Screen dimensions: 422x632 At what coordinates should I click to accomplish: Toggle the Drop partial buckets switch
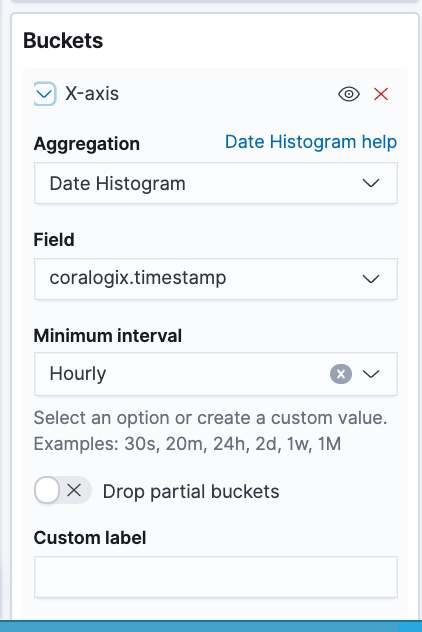(x=63, y=491)
